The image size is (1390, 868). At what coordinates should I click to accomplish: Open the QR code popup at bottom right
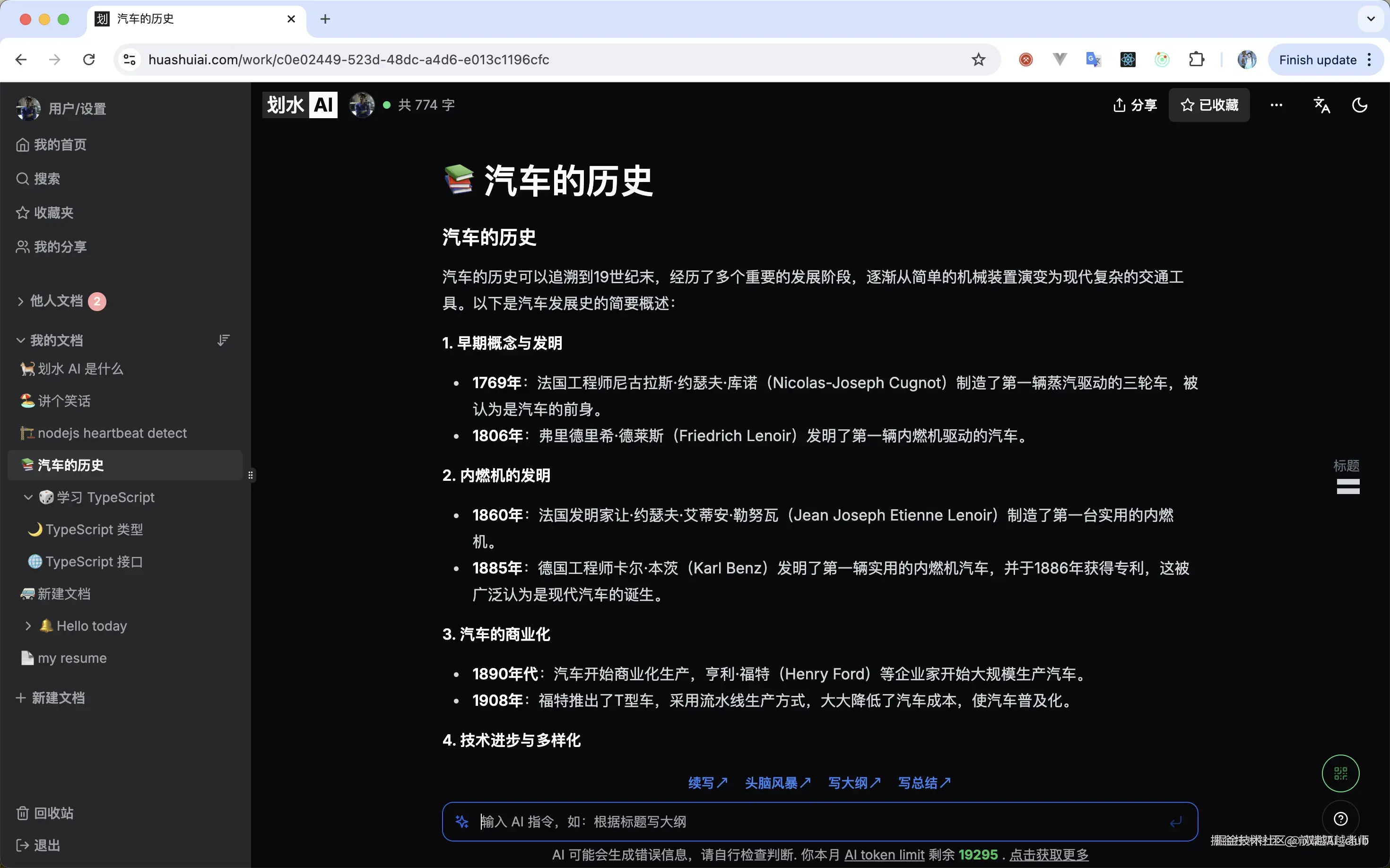click(x=1341, y=773)
